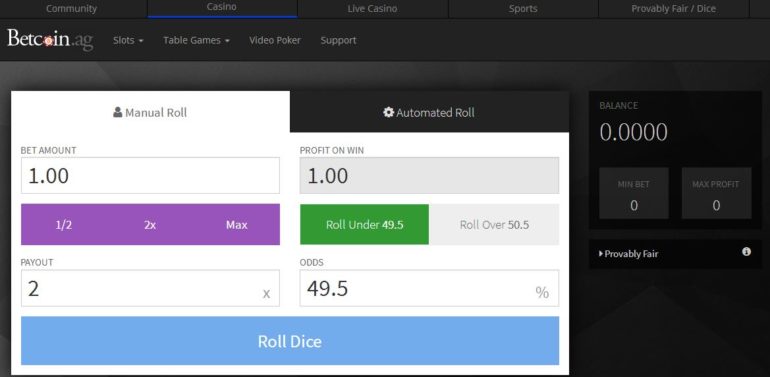
Task: Select the Roll Over 50.5 option
Action: pos(494,225)
